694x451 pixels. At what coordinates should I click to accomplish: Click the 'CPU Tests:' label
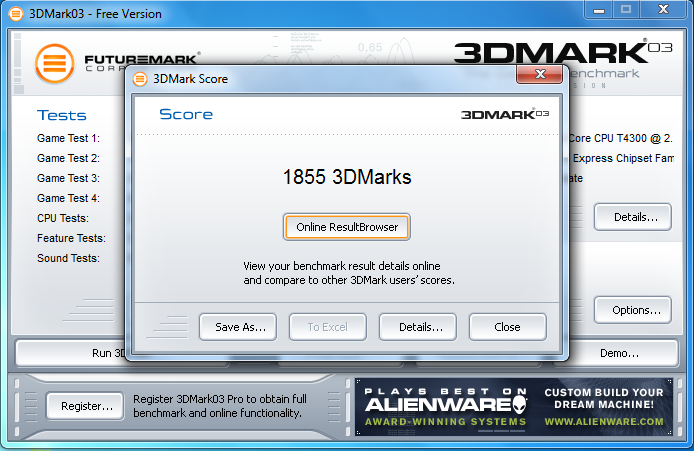coord(63,218)
